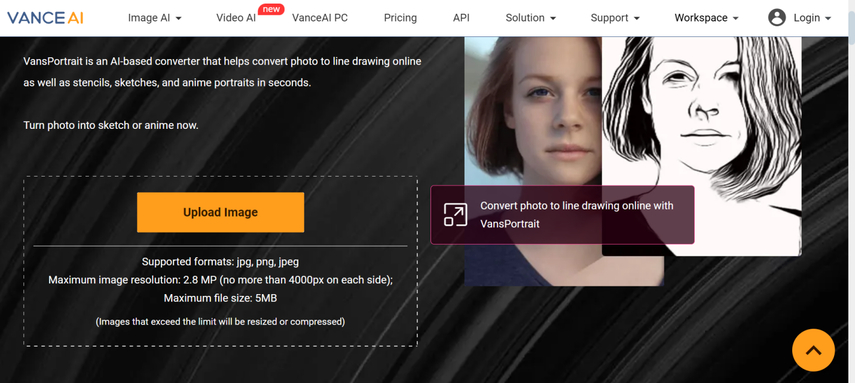Click the VanceAI logo
The height and width of the screenshot is (383, 855).
[x=45, y=17]
